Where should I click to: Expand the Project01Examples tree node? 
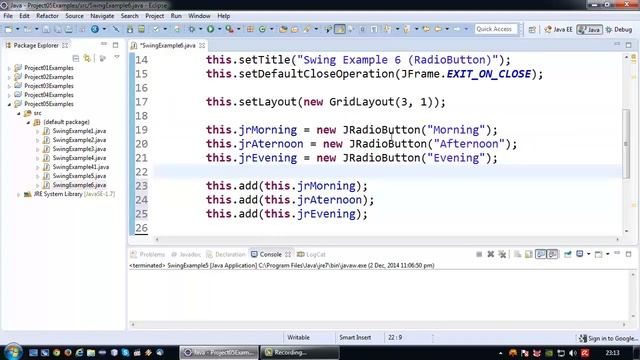[9, 68]
